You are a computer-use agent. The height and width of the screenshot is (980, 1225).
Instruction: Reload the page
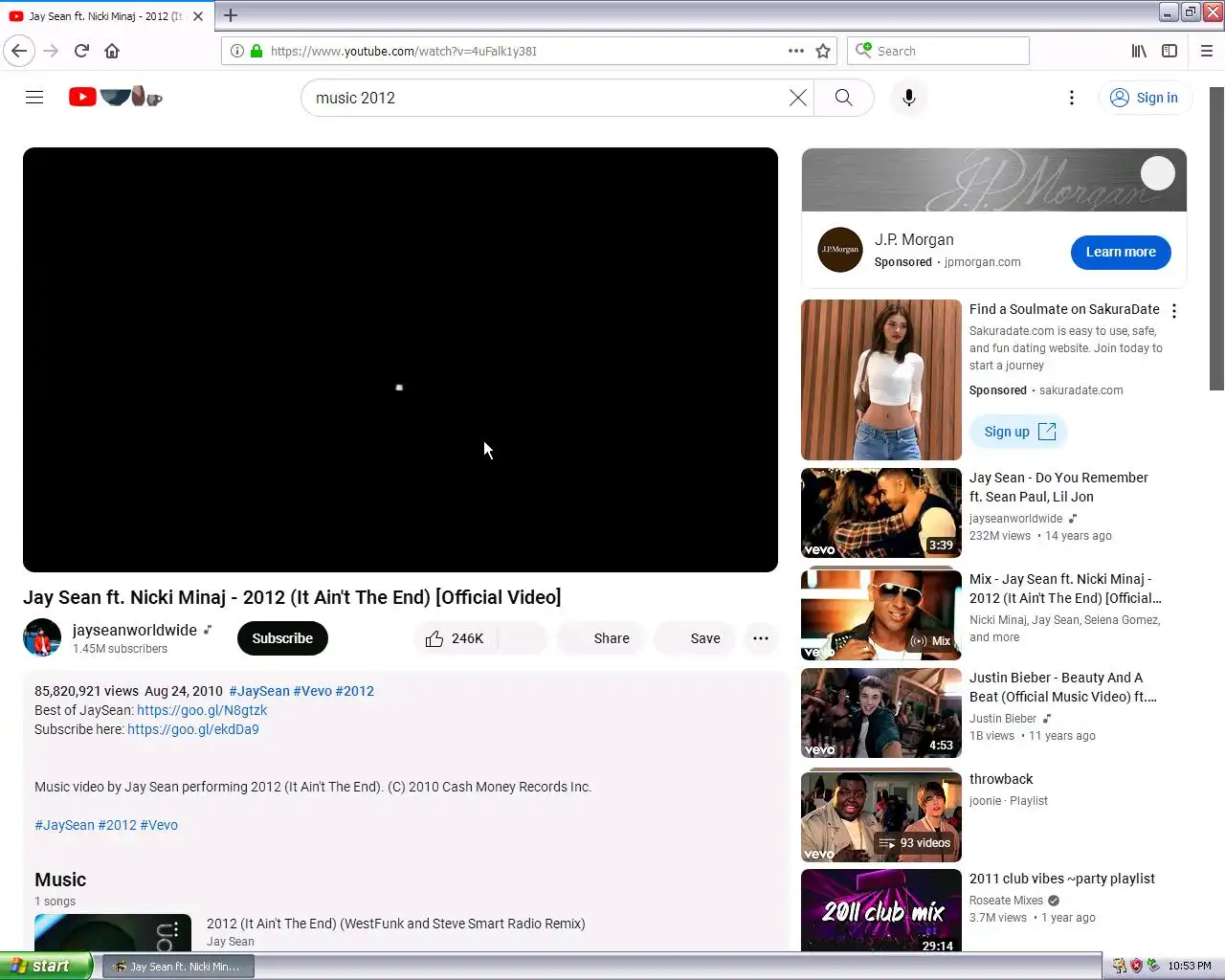[x=81, y=51]
